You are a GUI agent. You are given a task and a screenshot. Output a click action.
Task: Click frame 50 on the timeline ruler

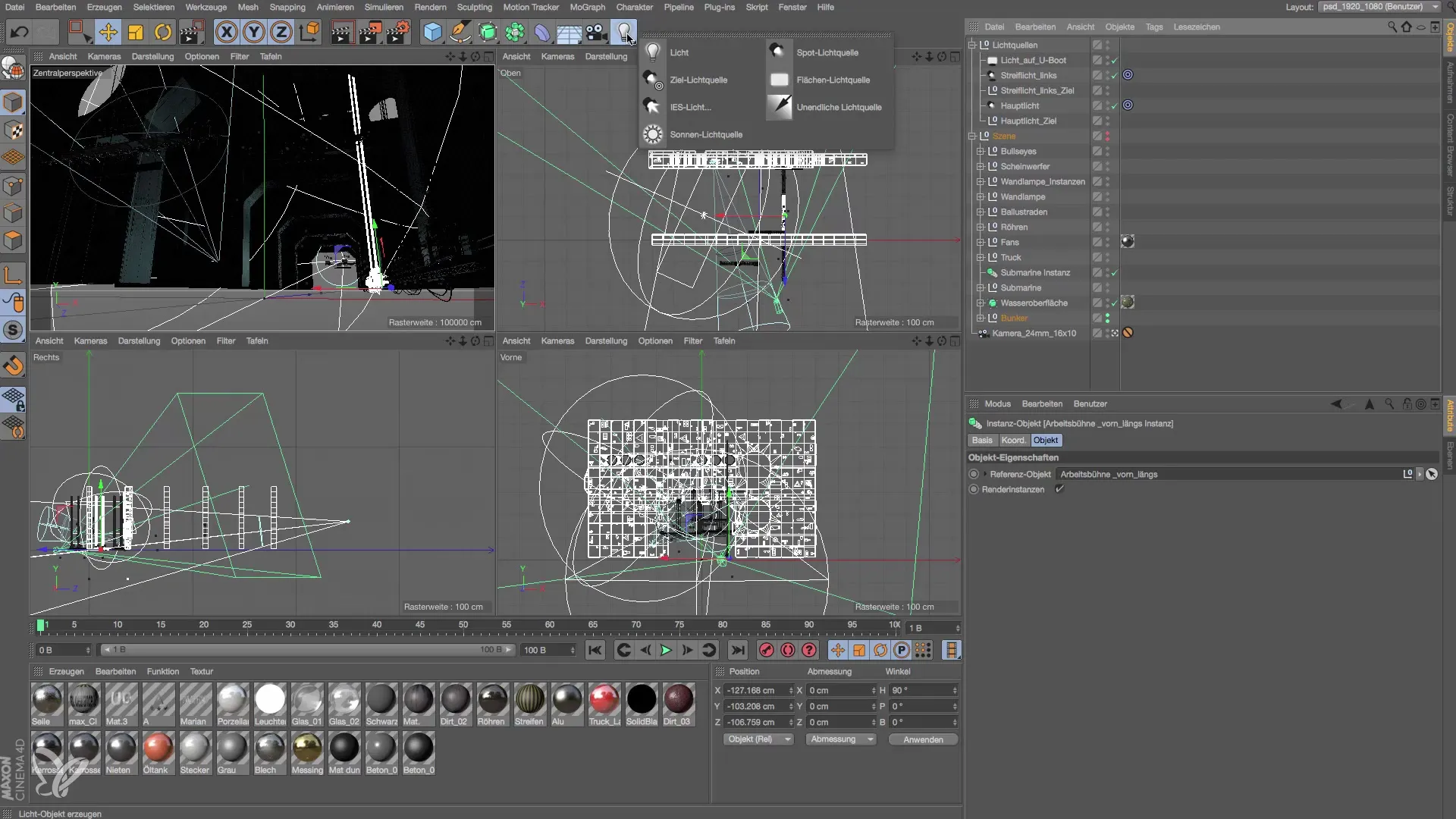click(x=463, y=626)
